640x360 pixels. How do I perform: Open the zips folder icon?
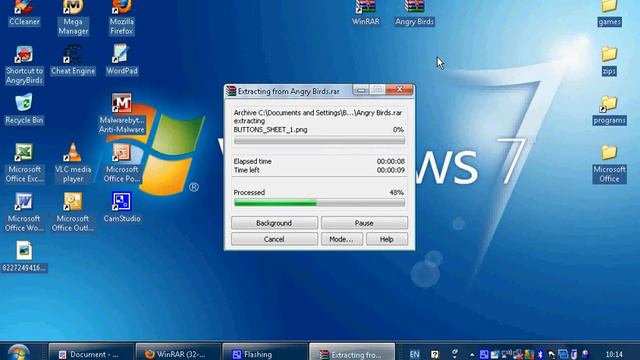click(609, 61)
